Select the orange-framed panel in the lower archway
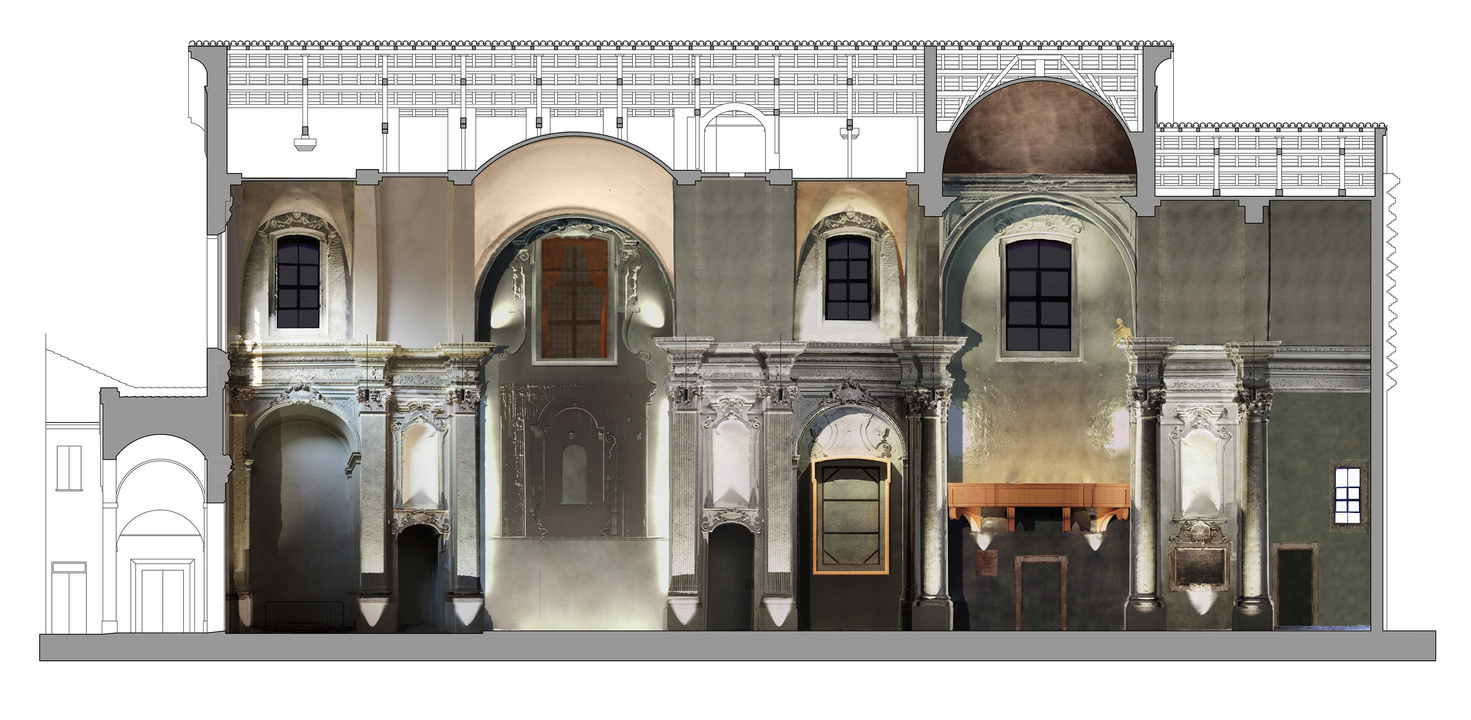The width and height of the screenshot is (1471, 720). (850, 516)
